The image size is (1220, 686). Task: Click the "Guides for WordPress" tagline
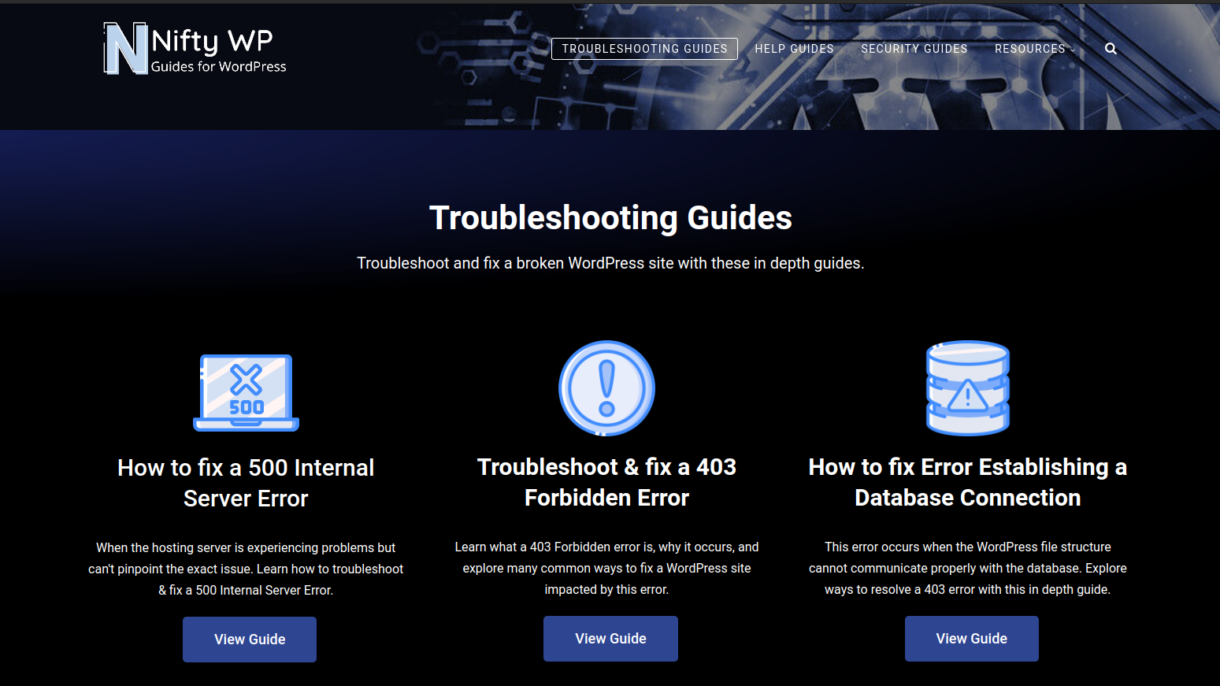pos(218,67)
